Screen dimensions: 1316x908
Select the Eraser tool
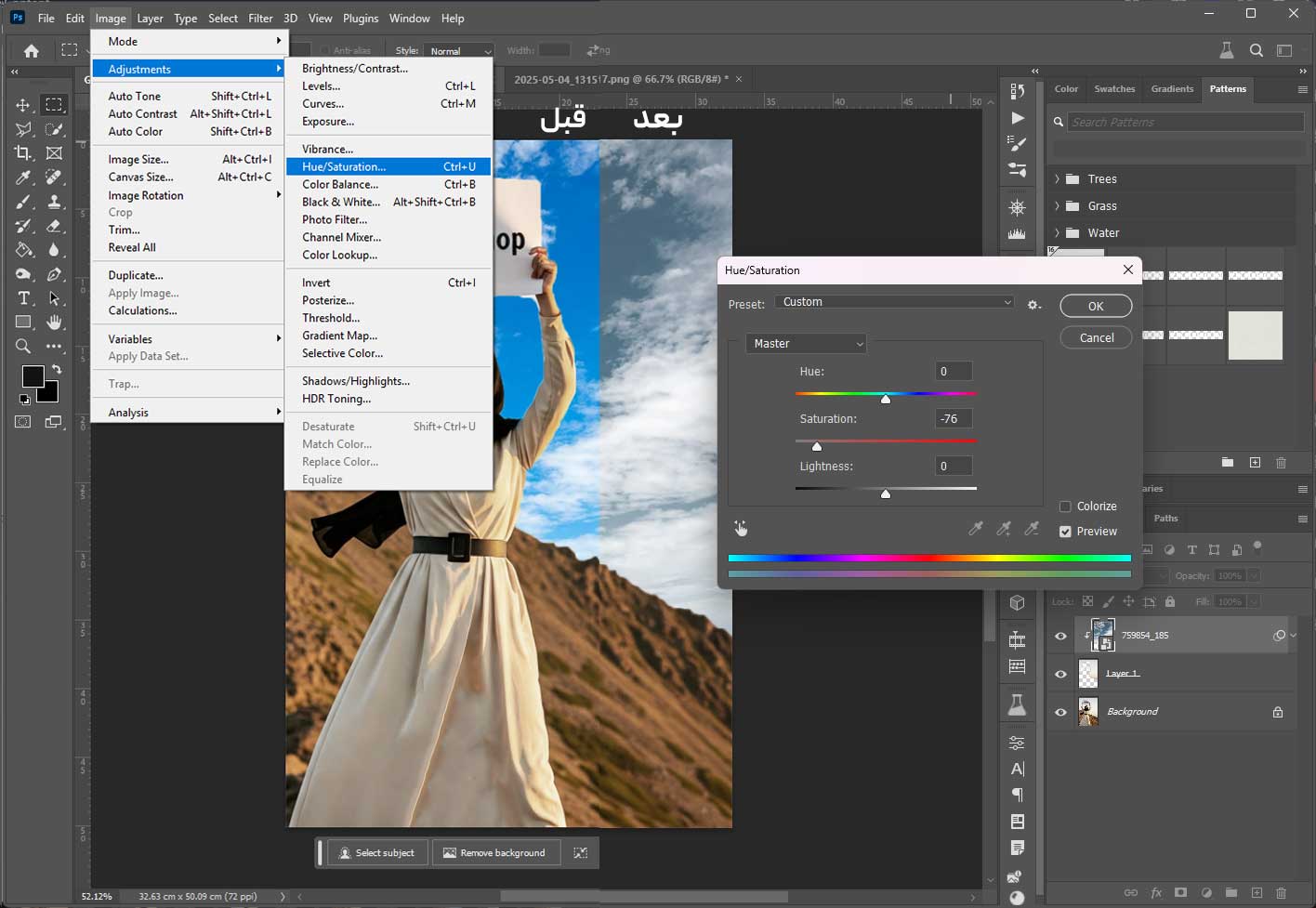click(55, 226)
